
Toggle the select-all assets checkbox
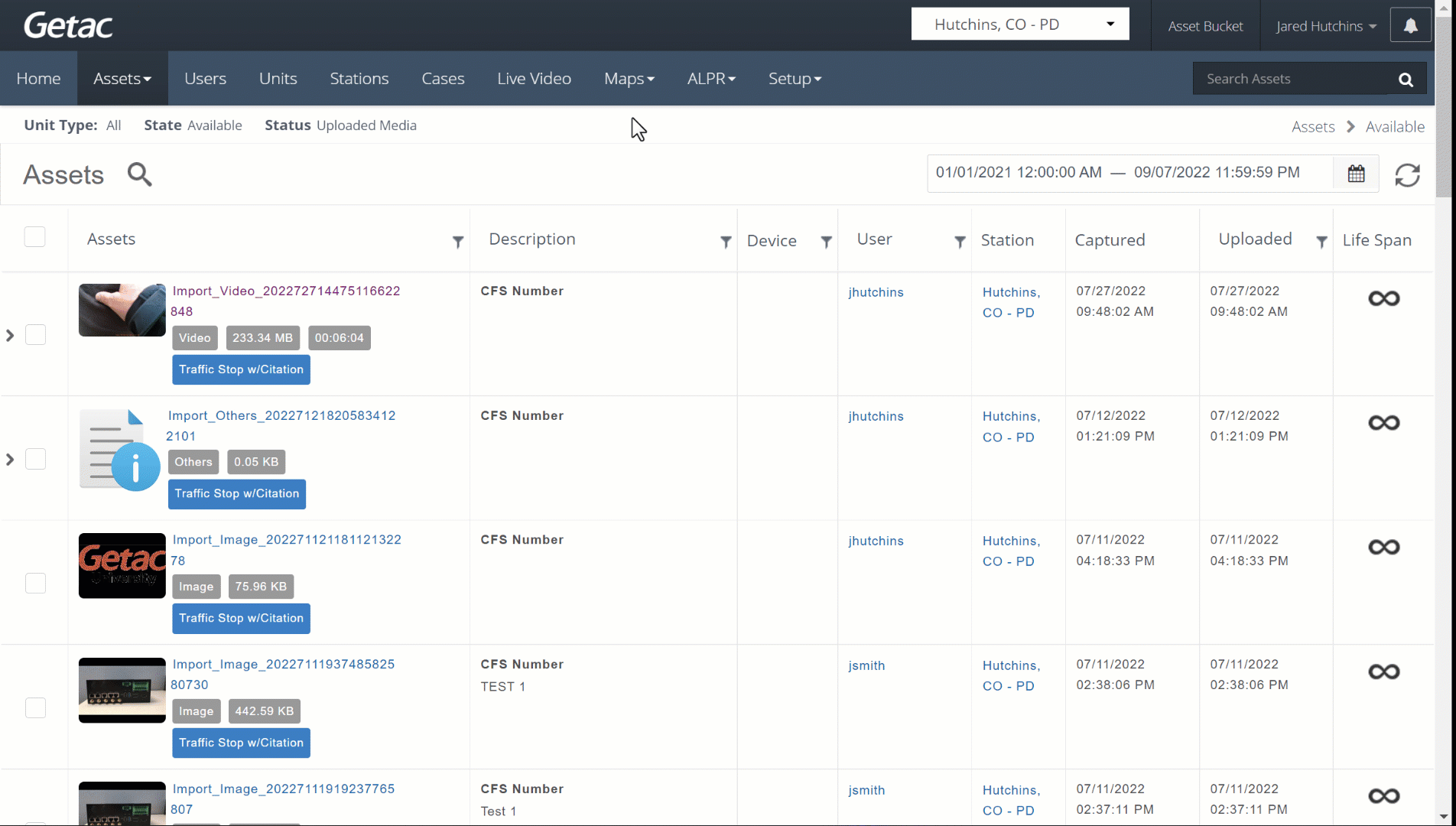34,236
